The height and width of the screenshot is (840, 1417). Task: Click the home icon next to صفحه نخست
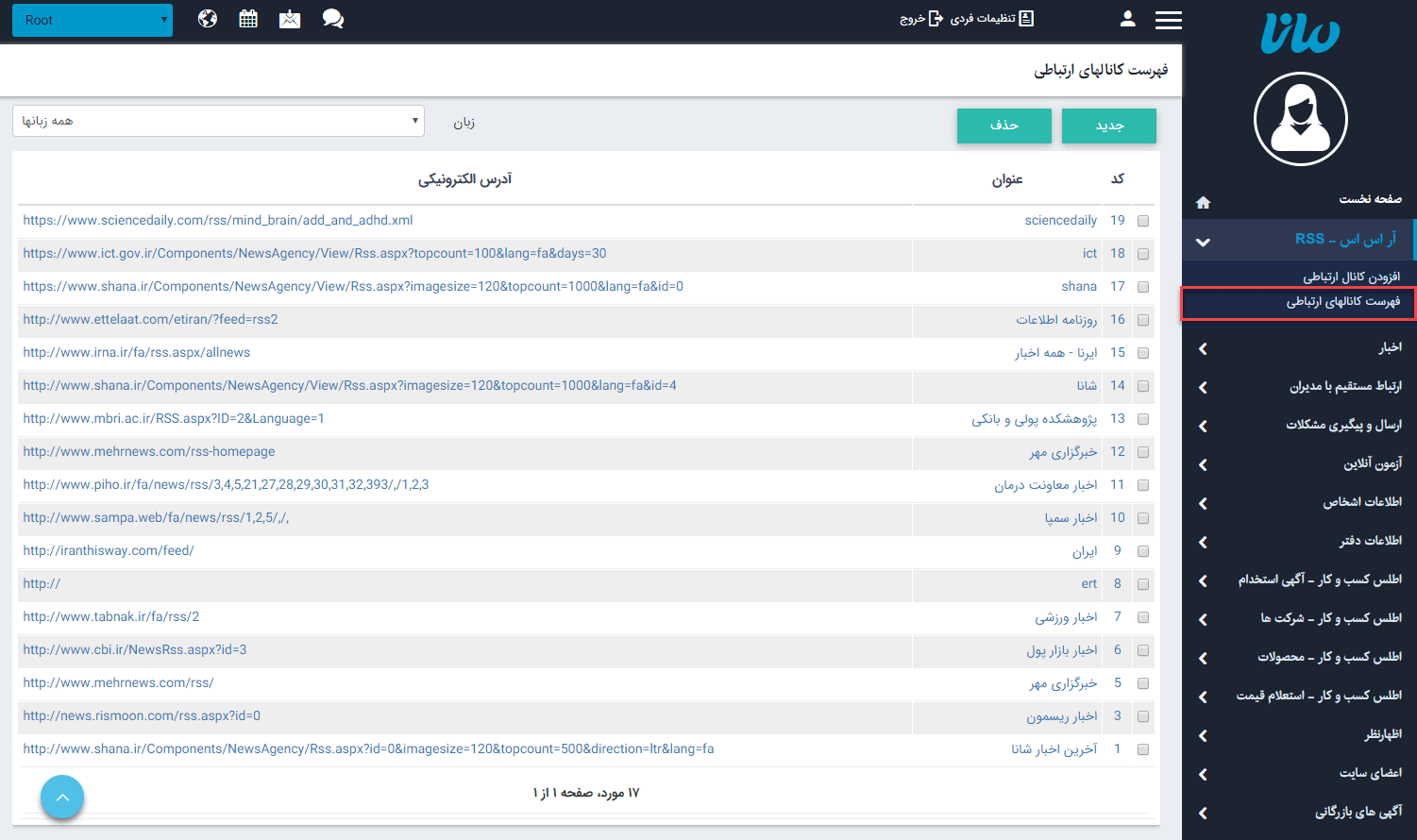(x=1203, y=201)
